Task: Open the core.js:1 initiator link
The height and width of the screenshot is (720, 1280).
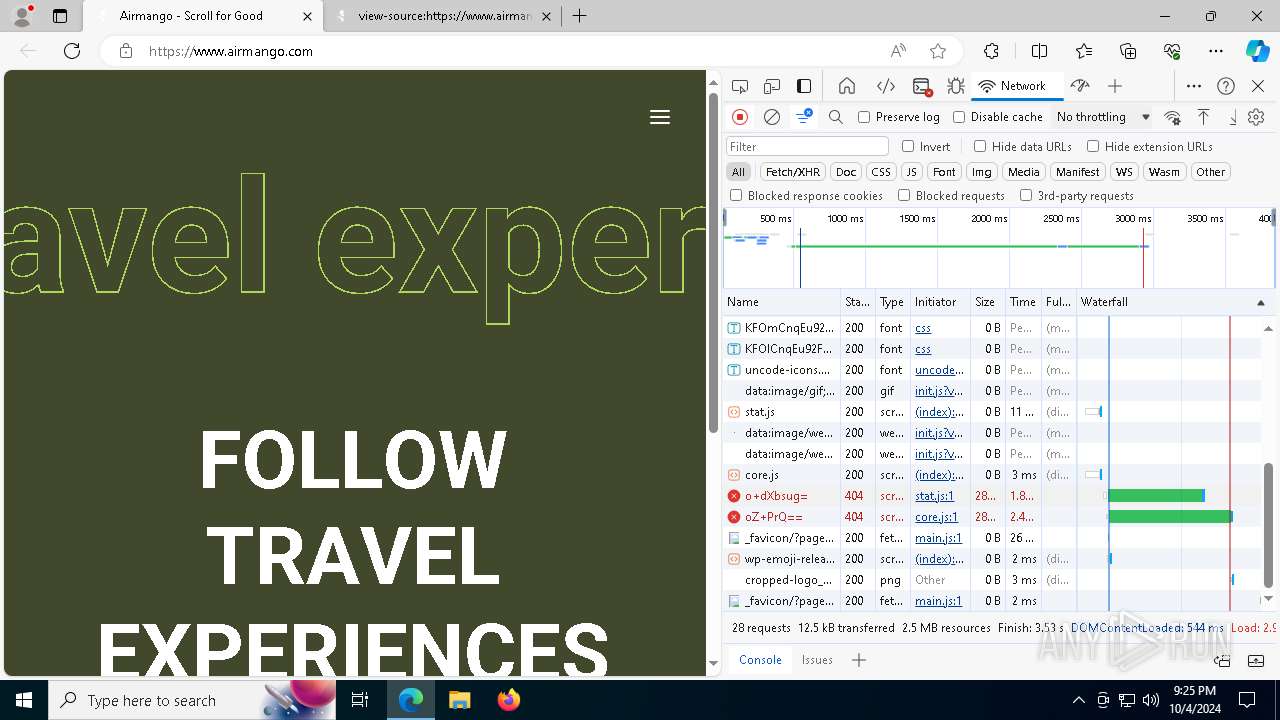Action: tap(937, 517)
